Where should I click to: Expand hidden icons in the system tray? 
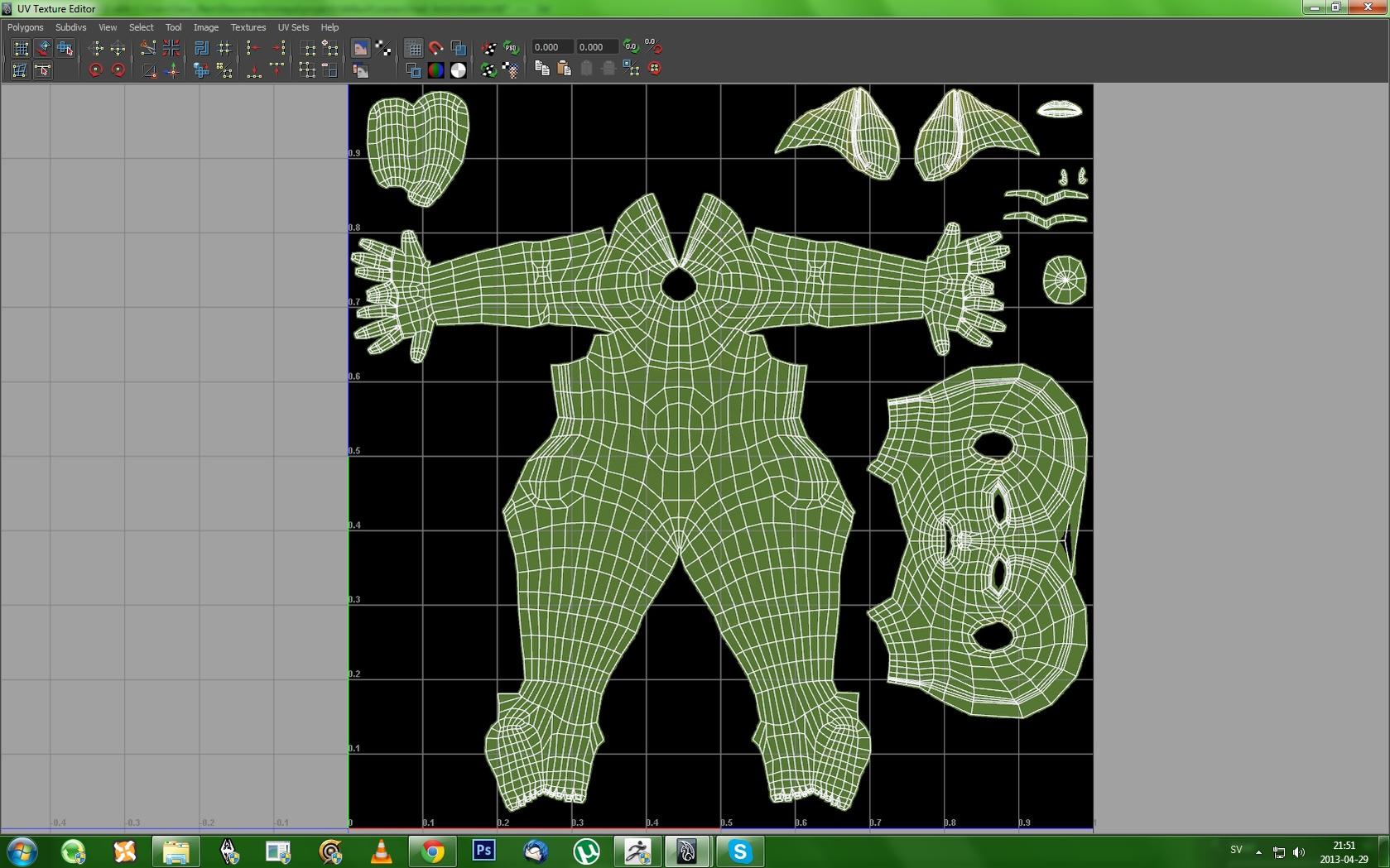[x=1258, y=851]
